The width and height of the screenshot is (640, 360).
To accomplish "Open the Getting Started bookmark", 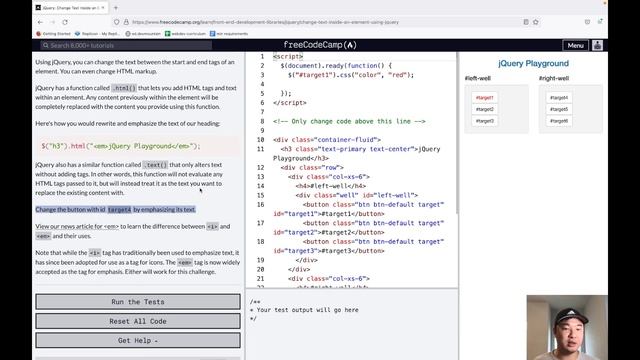I will [53, 33].
